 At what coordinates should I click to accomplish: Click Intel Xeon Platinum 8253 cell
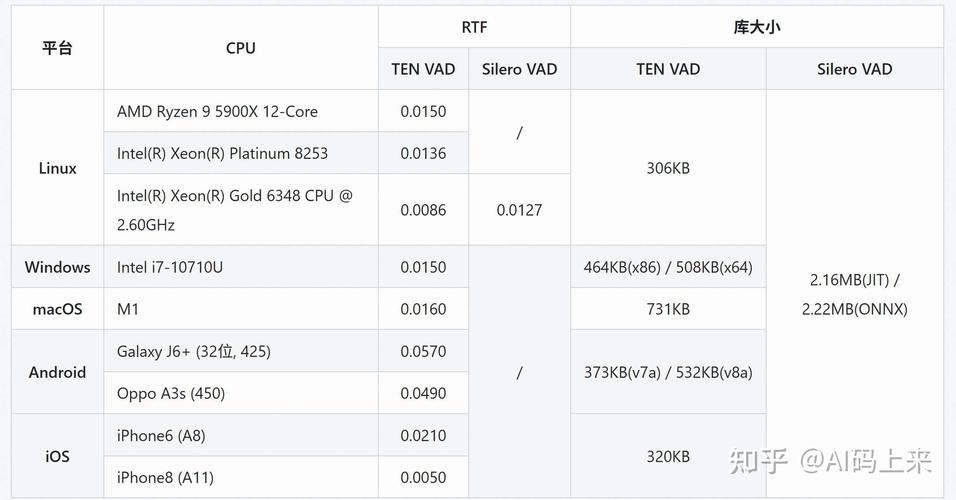pos(241,153)
